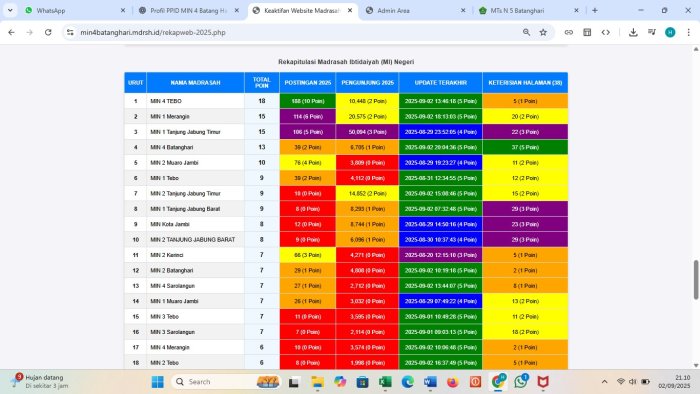Image resolution: width=700 pixels, height=394 pixels.
Task: Open Copilot from the taskbar
Action: 340,382
